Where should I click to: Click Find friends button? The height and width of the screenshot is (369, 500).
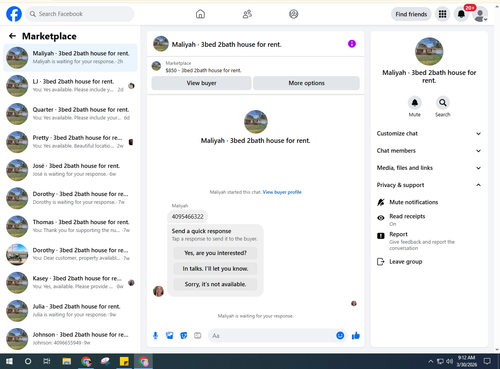(x=411, y=14)
